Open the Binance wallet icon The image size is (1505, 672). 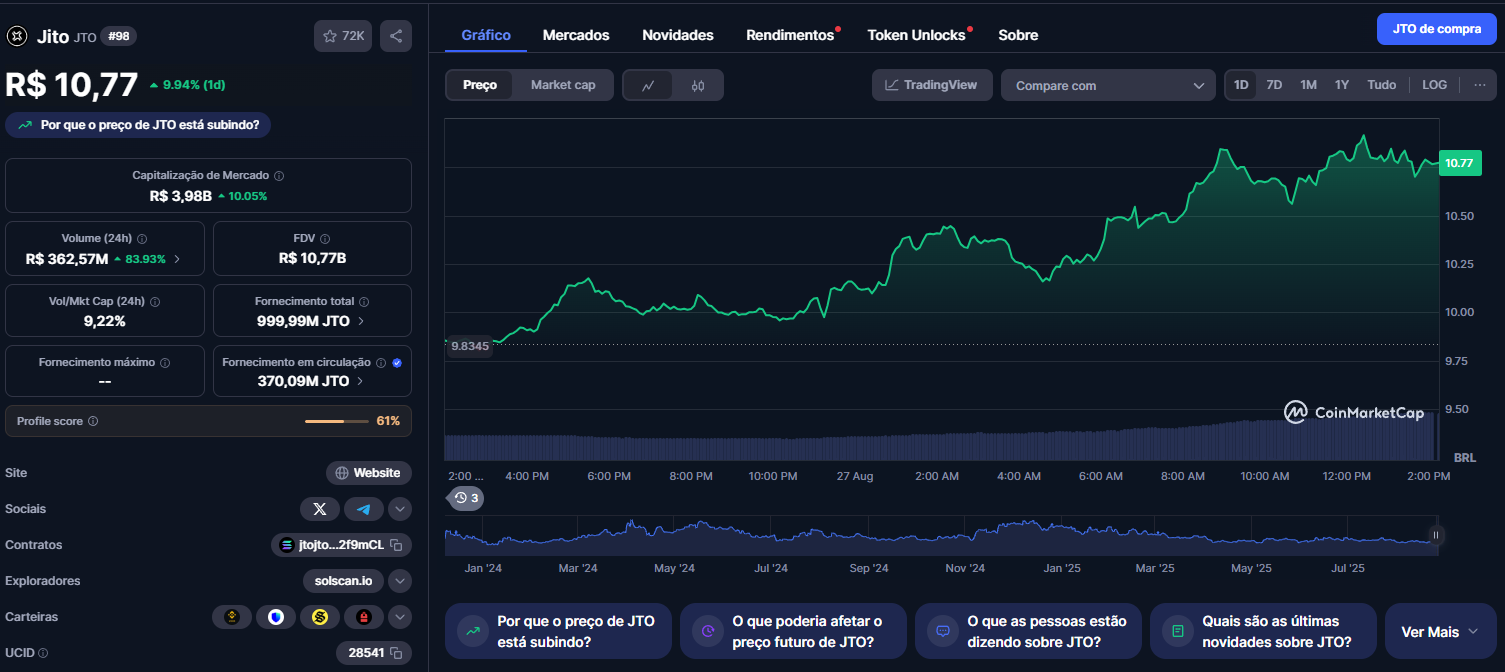[232, 617]
